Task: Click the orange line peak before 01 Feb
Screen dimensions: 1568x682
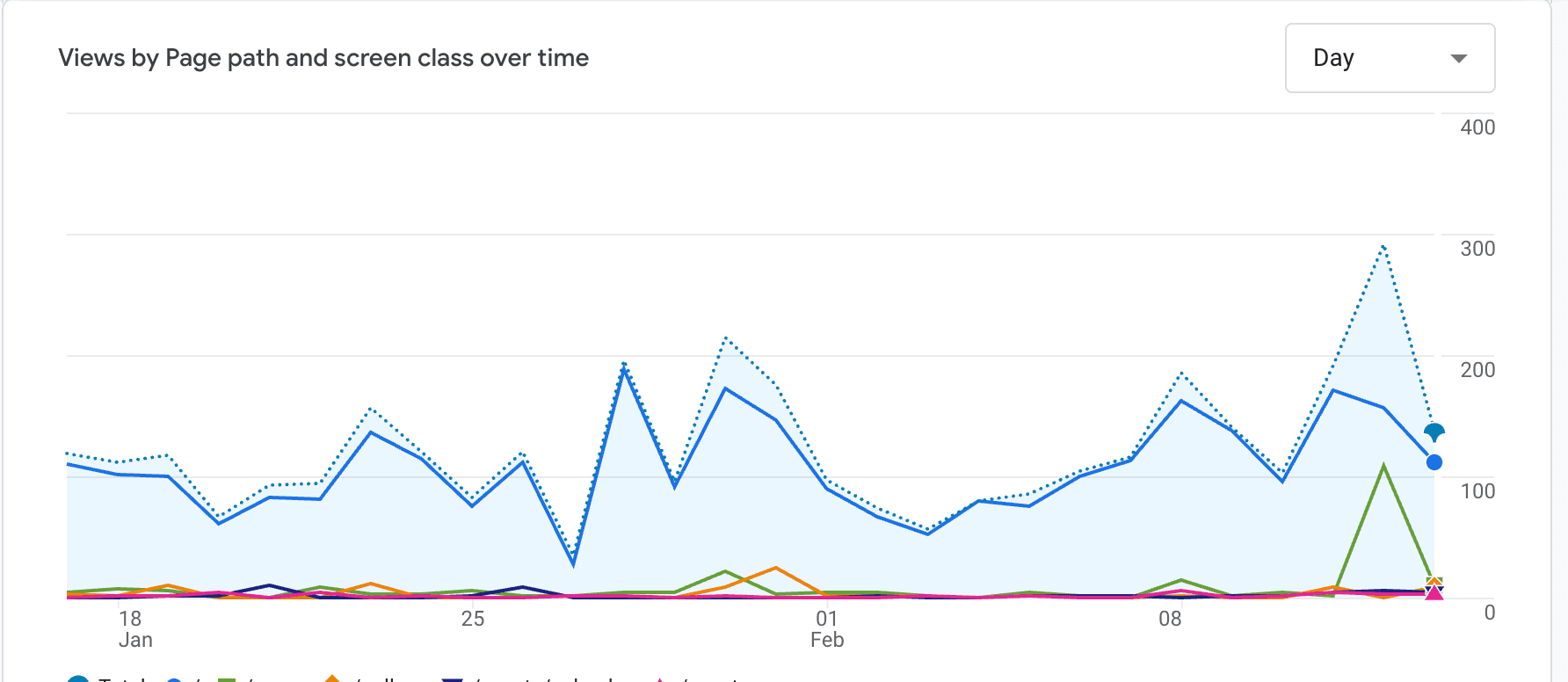Action: 775,568
